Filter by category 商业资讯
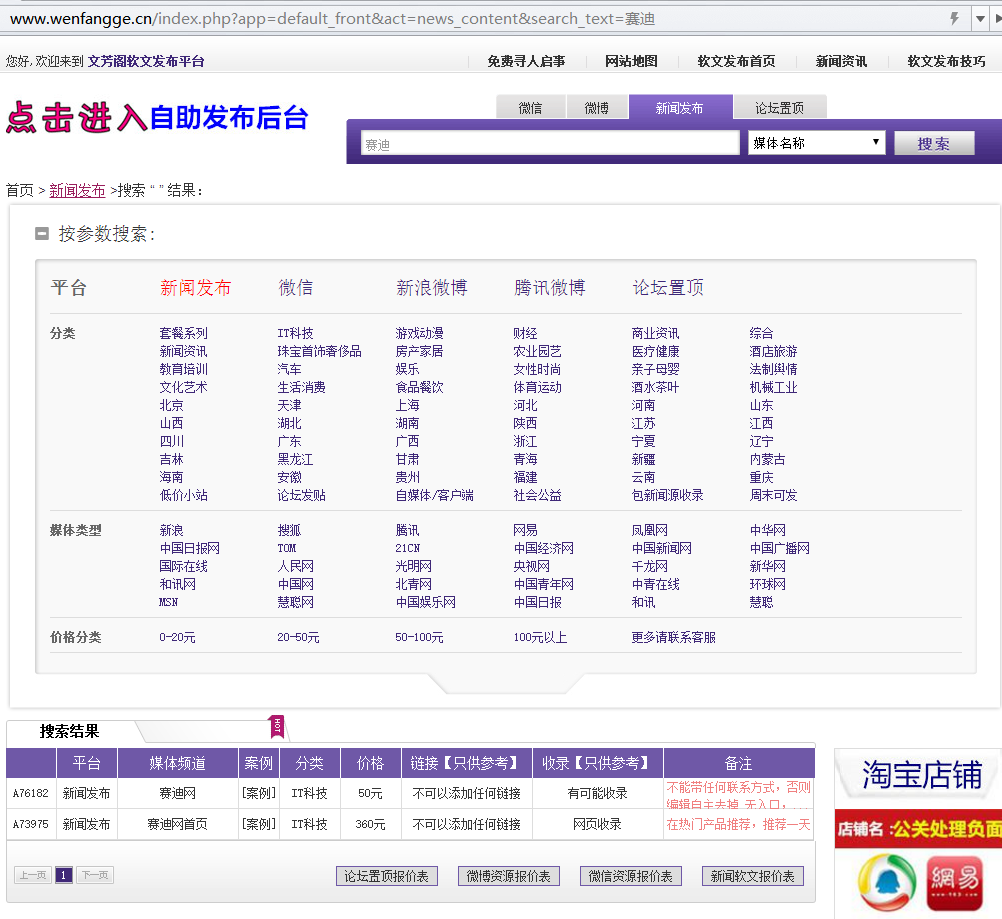The image size is (1002, 919). click(x=655, y=333)
